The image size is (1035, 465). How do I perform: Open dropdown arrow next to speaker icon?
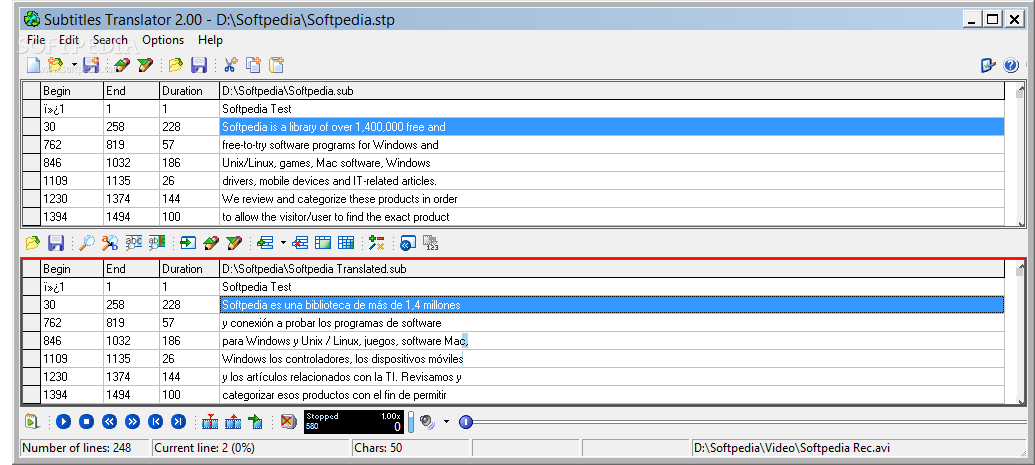[446, 421]
